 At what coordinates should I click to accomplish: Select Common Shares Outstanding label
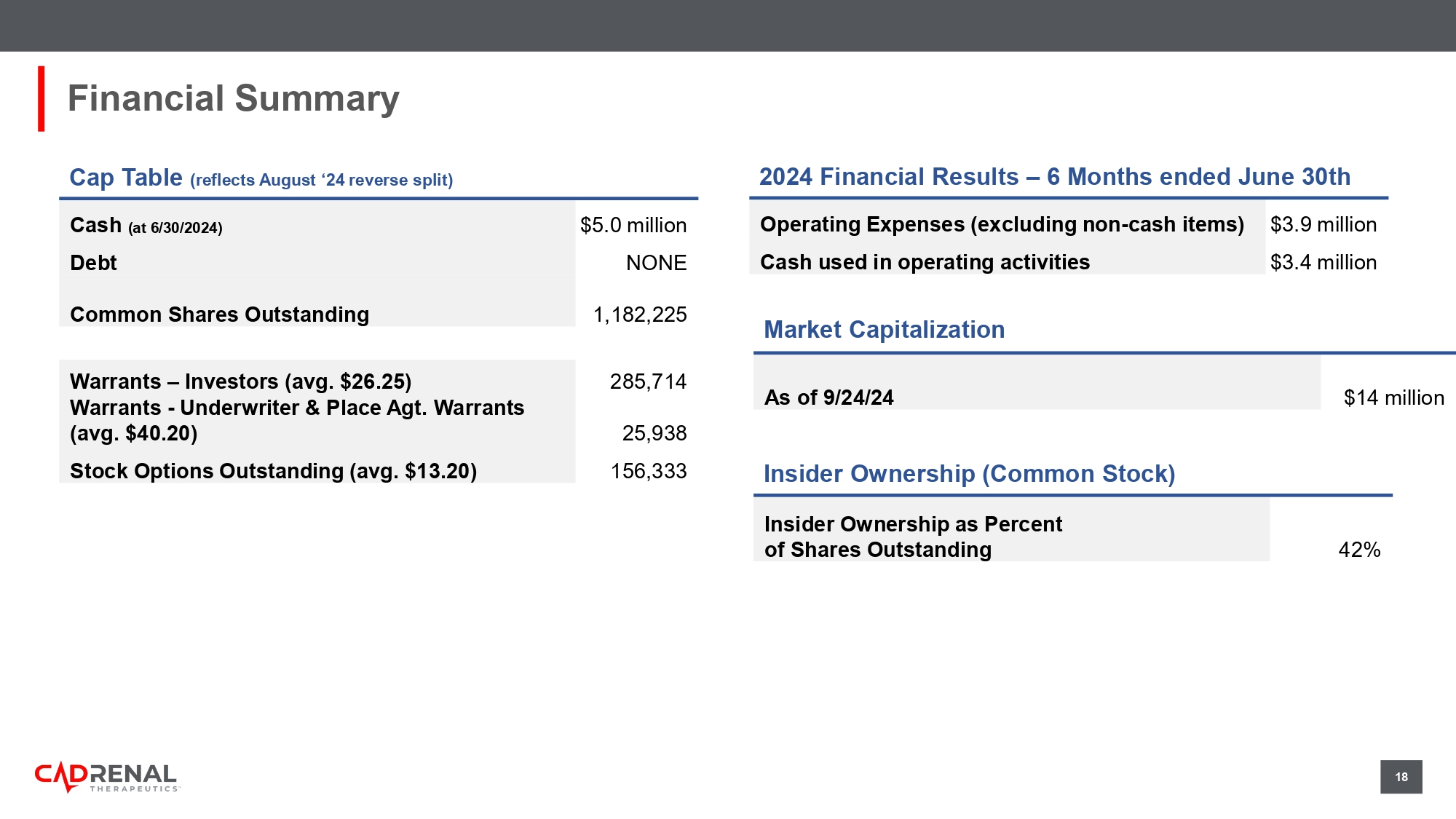pyautogui.click(x=219, y=314)
